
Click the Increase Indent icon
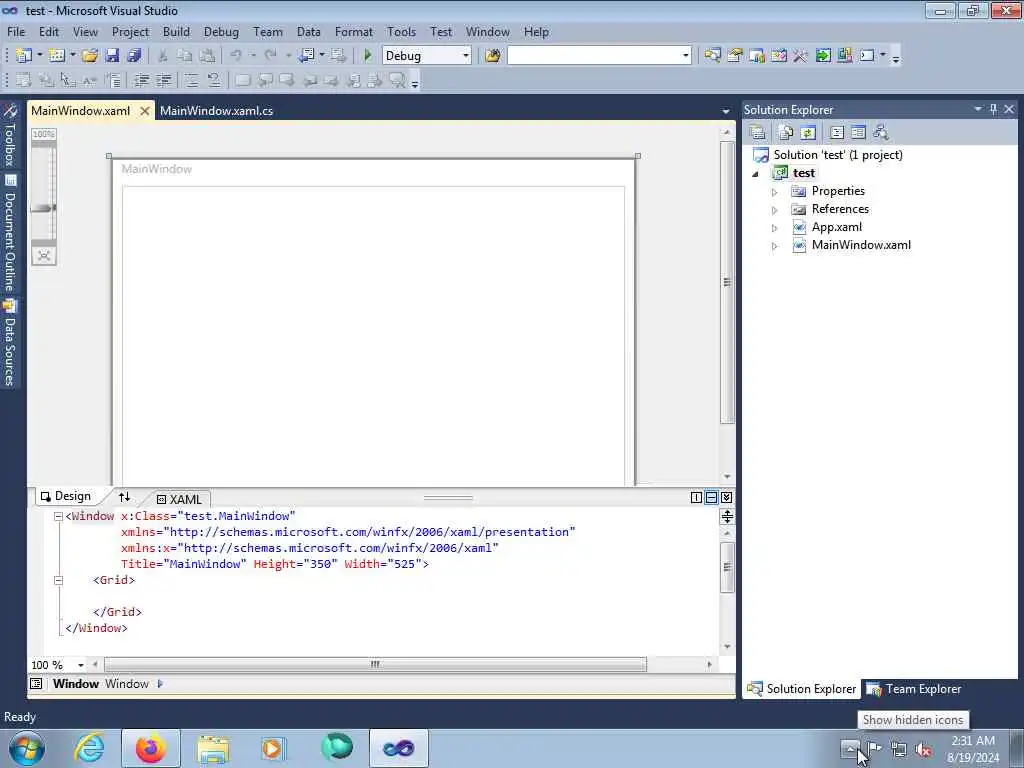pos(163,80)
